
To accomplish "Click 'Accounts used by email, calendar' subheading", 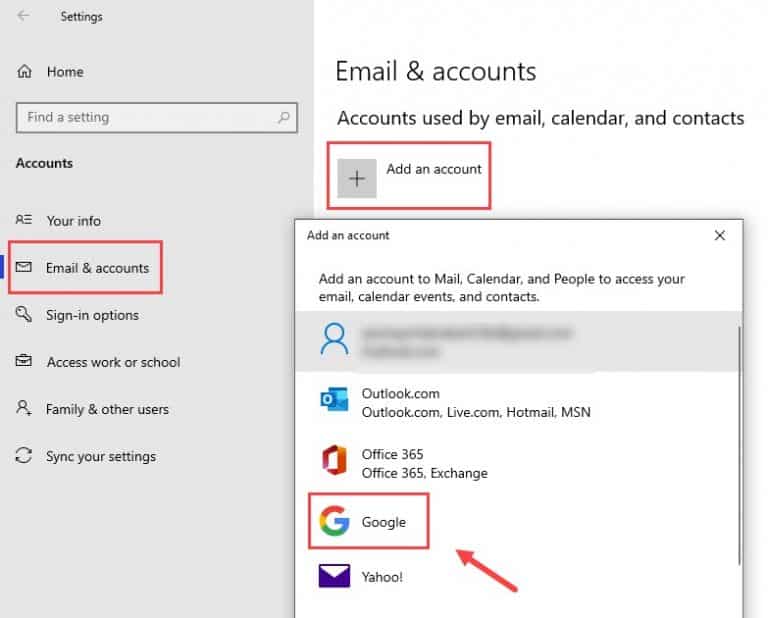I will click(x=541, y=118).
